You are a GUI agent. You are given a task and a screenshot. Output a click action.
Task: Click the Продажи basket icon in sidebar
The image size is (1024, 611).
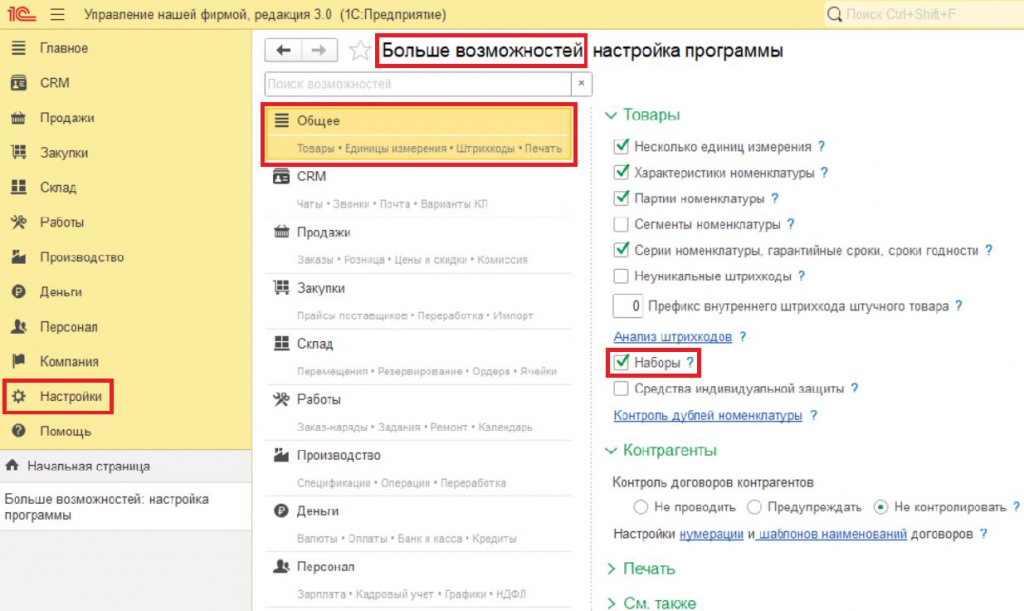tap(18, 118)
